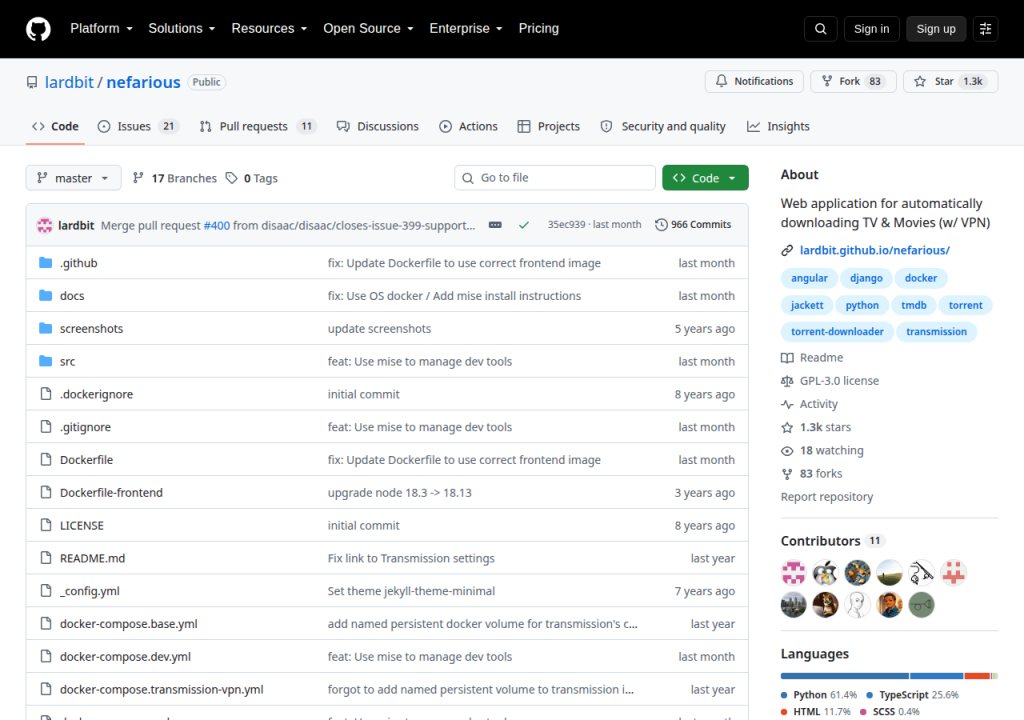Screen dimensions: 1024x720
Task: Click the tag icon next to 0 Tags
Action: pyautogui.click(x=231, y=178)
